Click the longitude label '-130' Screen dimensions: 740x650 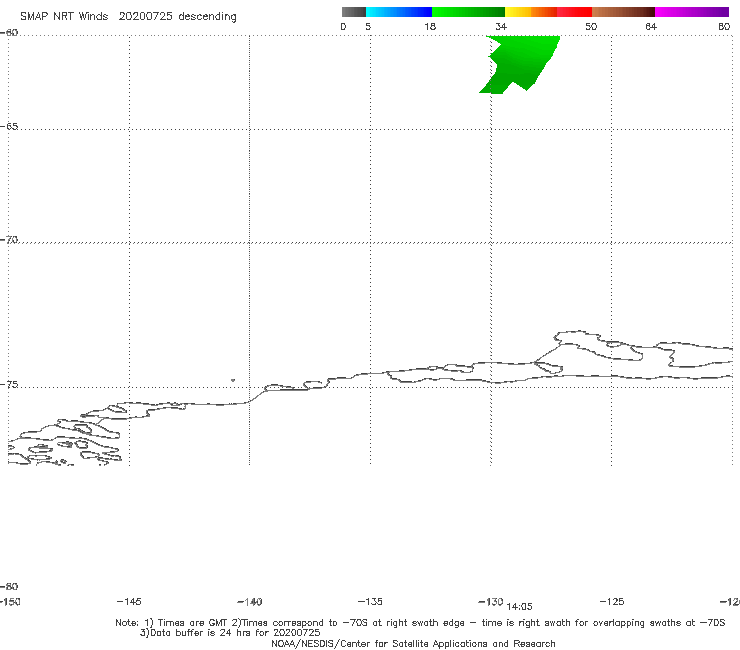(491, 601)
